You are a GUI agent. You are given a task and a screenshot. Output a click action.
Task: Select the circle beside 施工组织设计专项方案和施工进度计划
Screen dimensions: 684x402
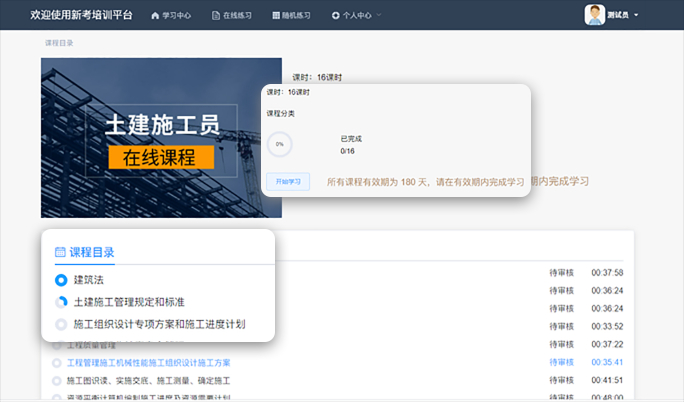[x=61, y=324]
